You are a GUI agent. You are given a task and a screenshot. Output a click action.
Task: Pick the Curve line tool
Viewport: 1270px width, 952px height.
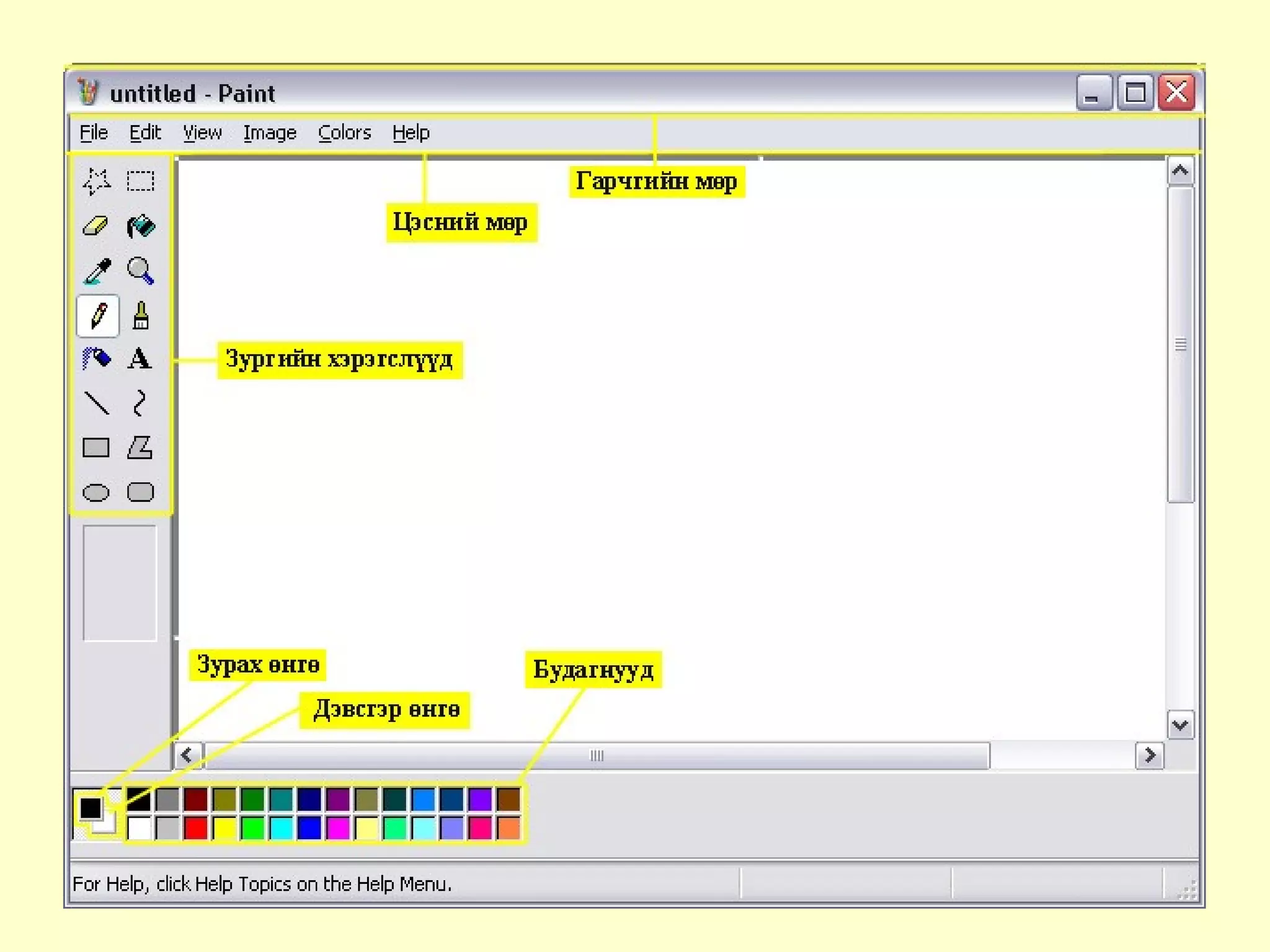tap(140, 403)
